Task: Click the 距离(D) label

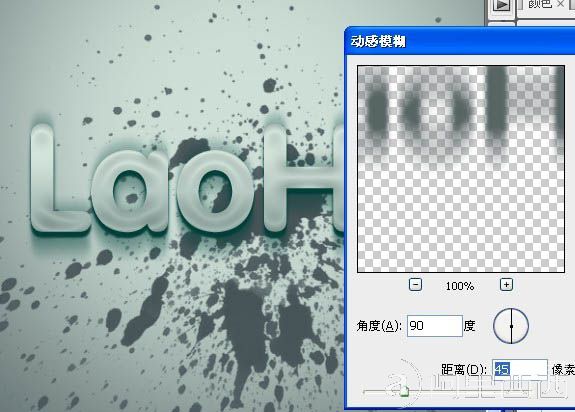Action: coord(464,369)
